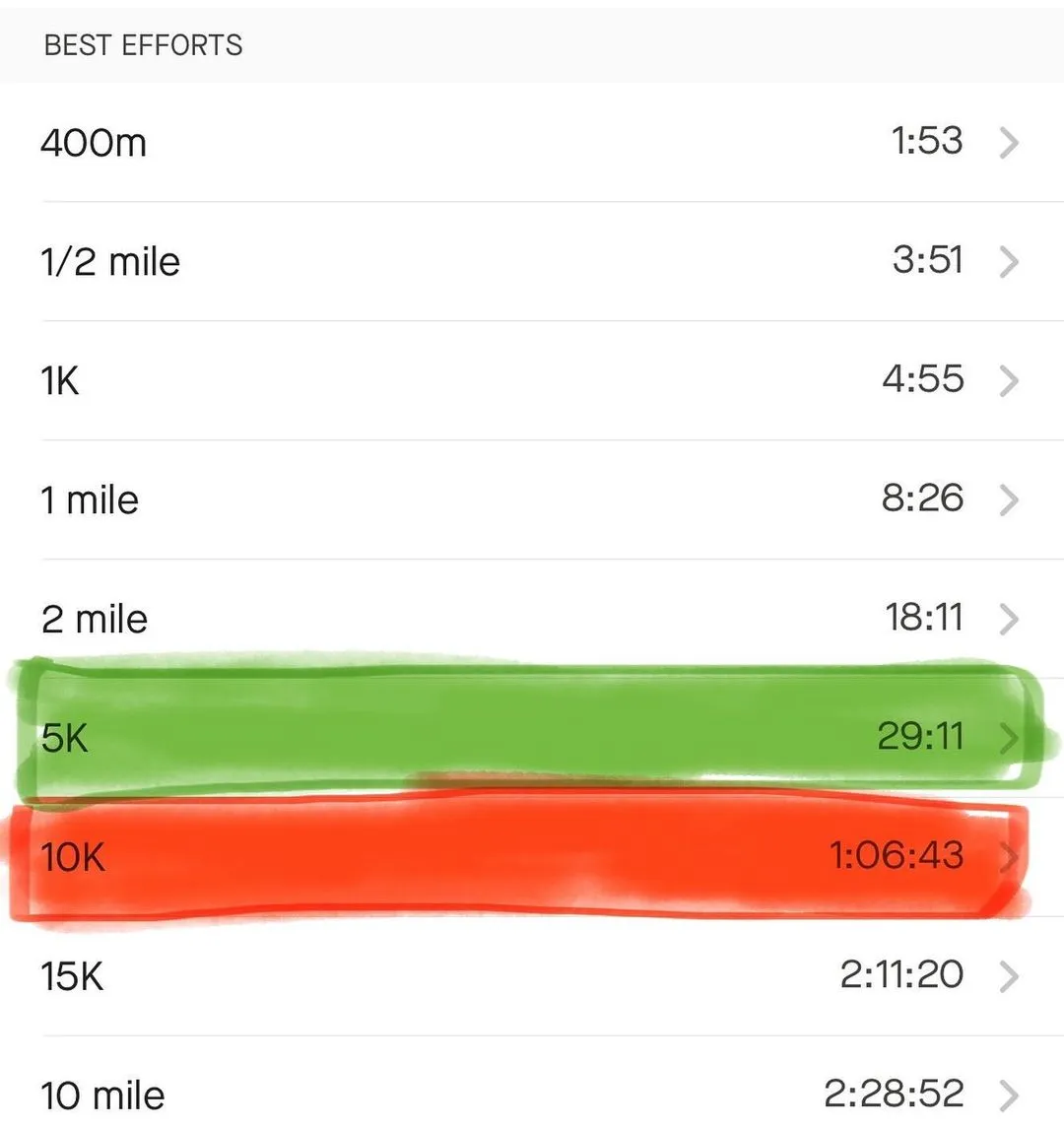Open details via chevron beside 8:26

point(1008,500)
